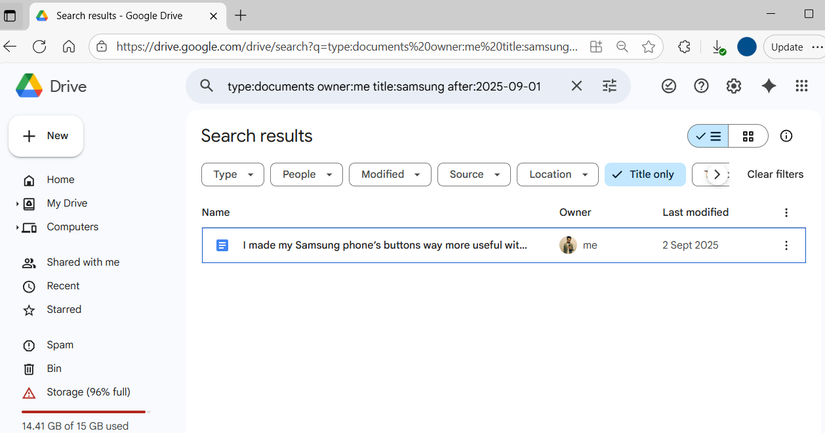825x433 pixels.
Task: Expand the My Drive tree
Action: [x=18, y=204]
